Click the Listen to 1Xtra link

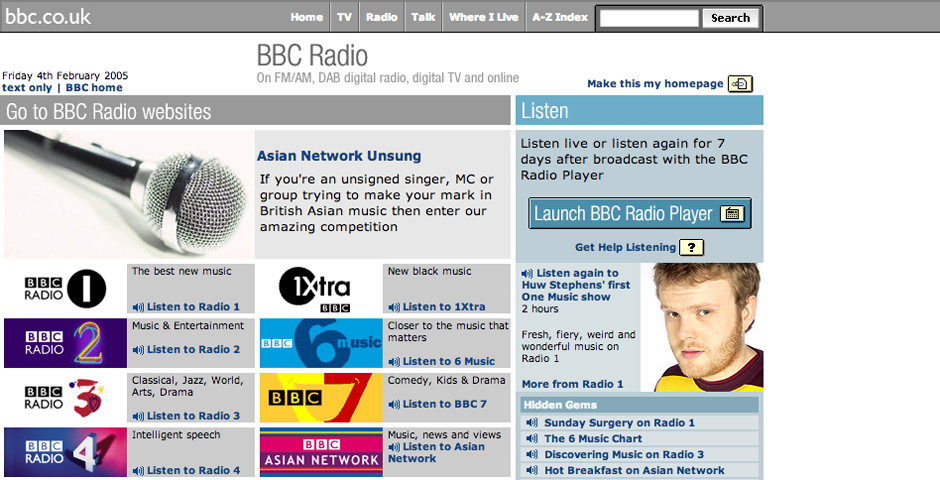(x=444, y=307)
